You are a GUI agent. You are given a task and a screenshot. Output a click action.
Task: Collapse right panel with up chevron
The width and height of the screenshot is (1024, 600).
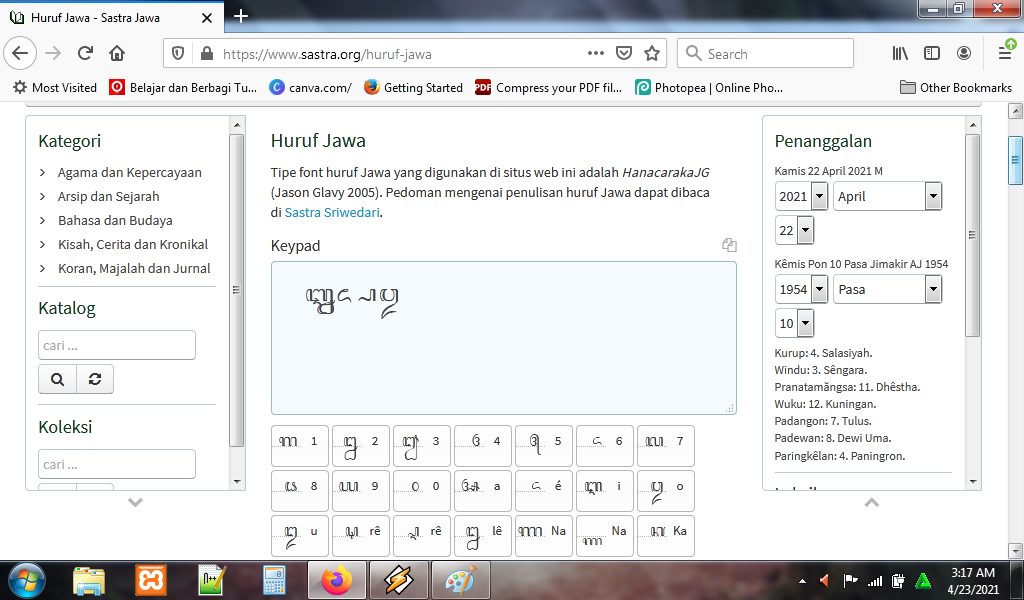point(871,502)
